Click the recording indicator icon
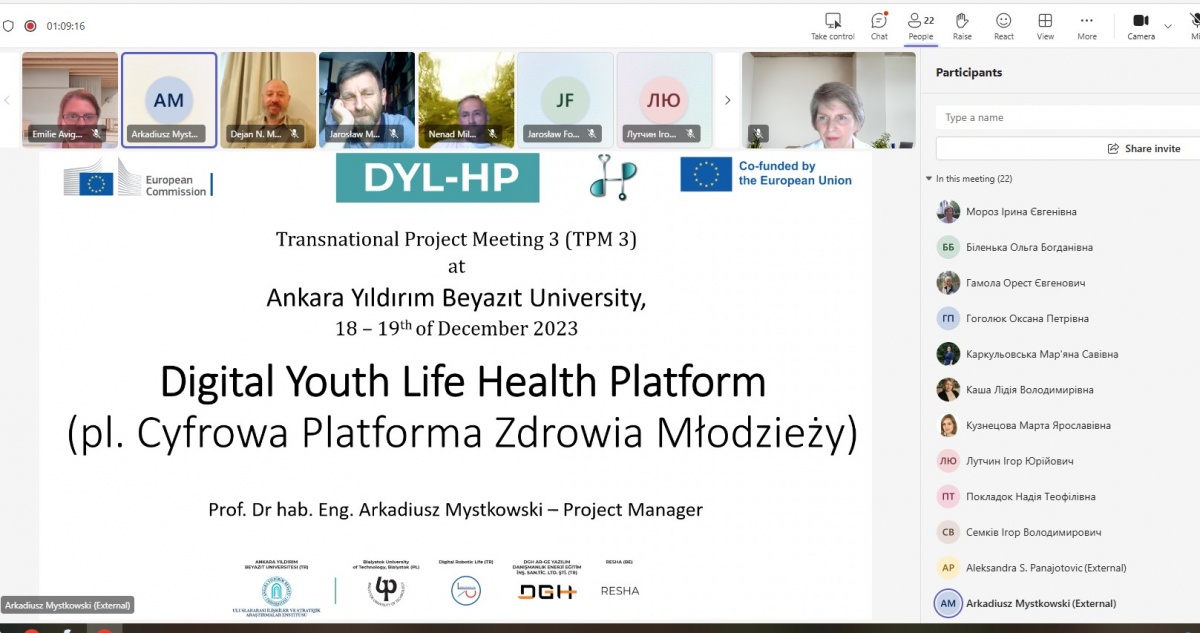This screenshot has height=633, width=1200. 30,26
